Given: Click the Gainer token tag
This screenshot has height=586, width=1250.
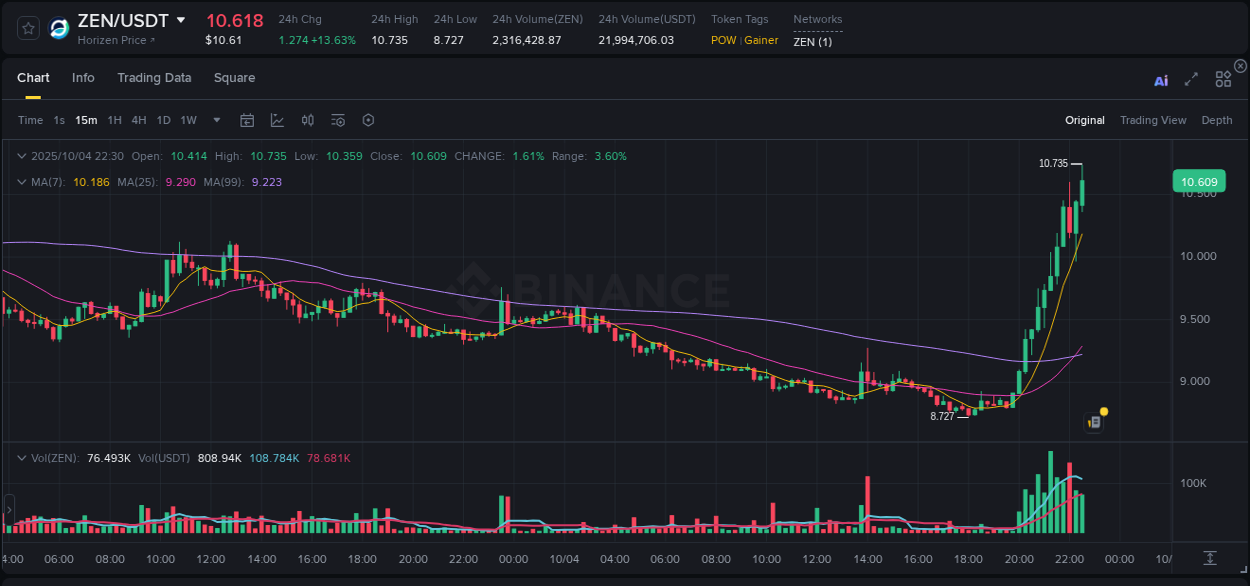Looking at the screenshot, I should tap(760, 40).
